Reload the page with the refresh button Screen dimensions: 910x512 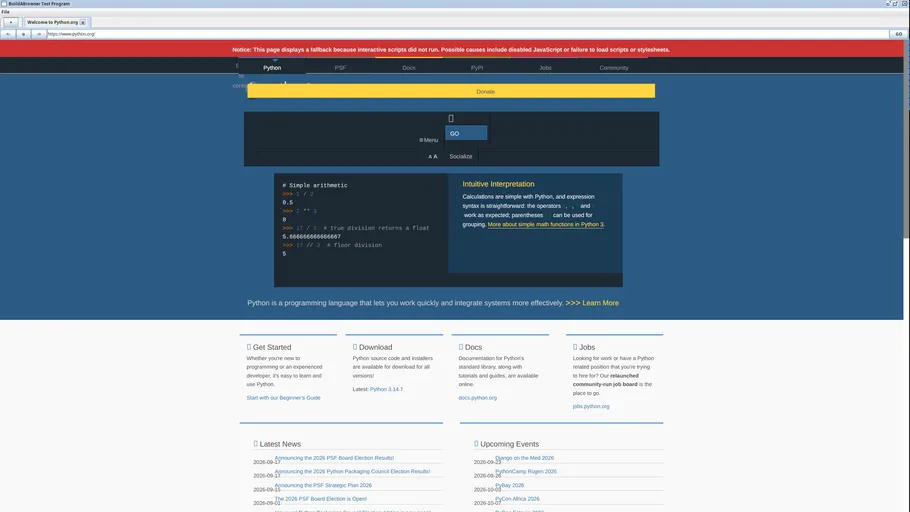point(23,34)
